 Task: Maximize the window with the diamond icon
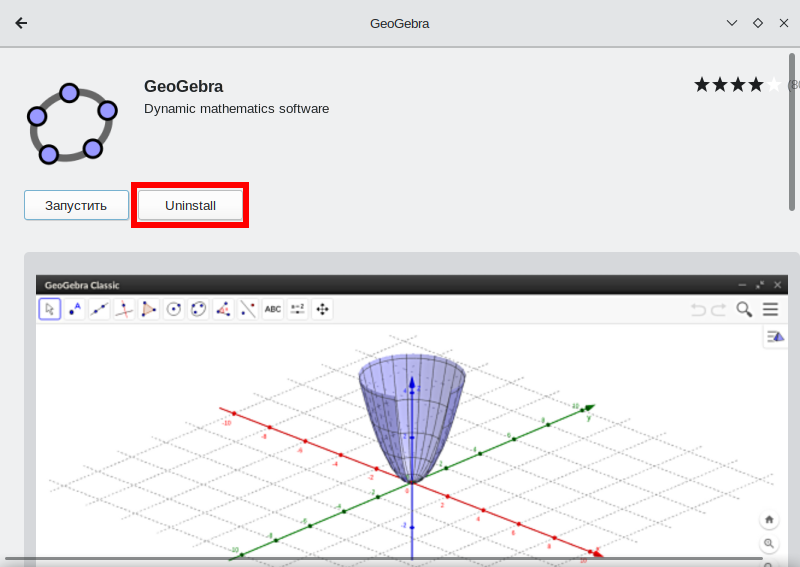[x=758, y=23]
